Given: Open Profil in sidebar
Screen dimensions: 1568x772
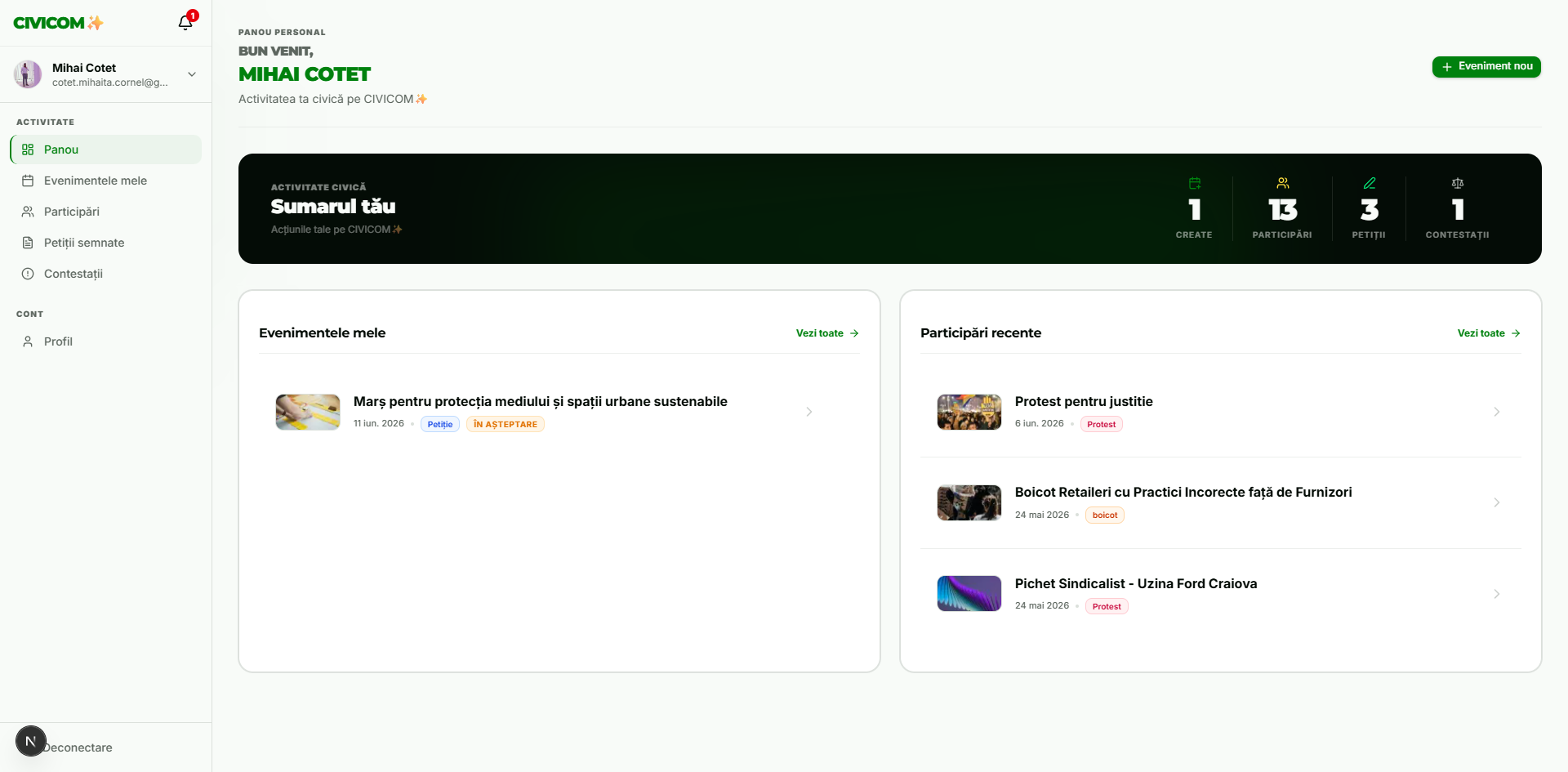Looking at the screenshot, I should (106, 341).
